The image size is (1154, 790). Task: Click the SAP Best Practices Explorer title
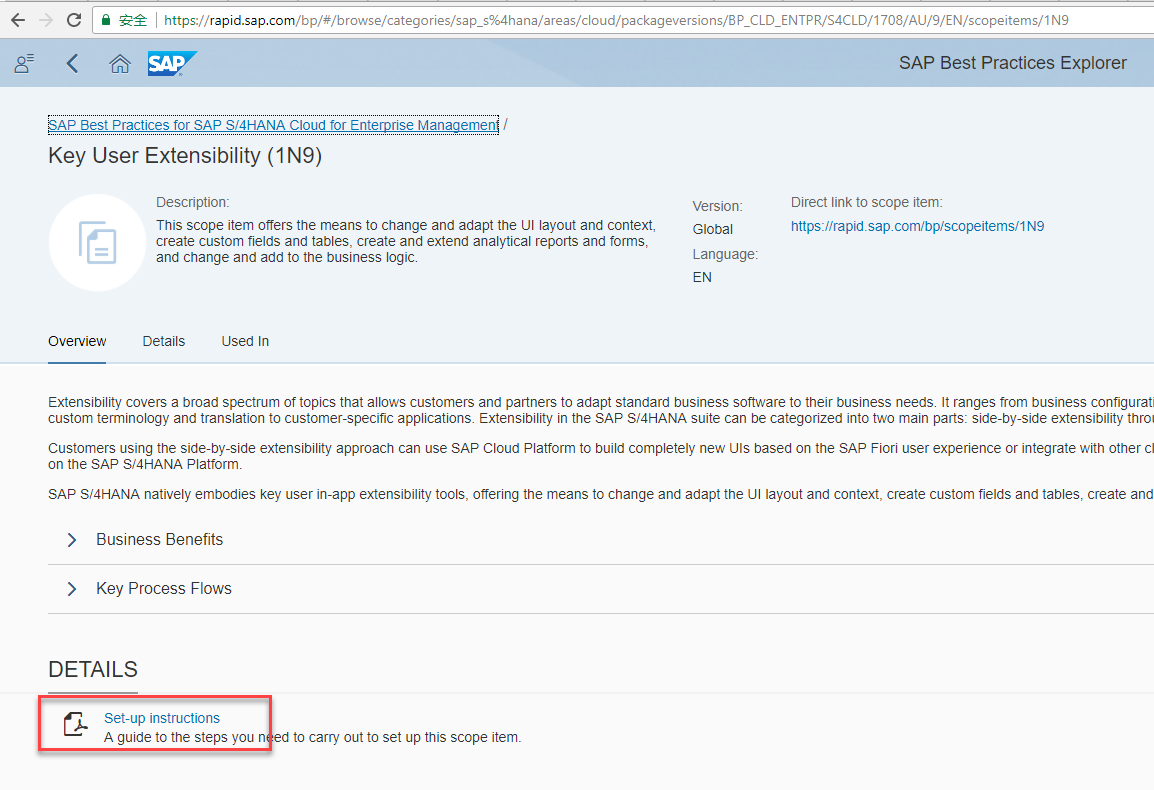point(1013,63)
